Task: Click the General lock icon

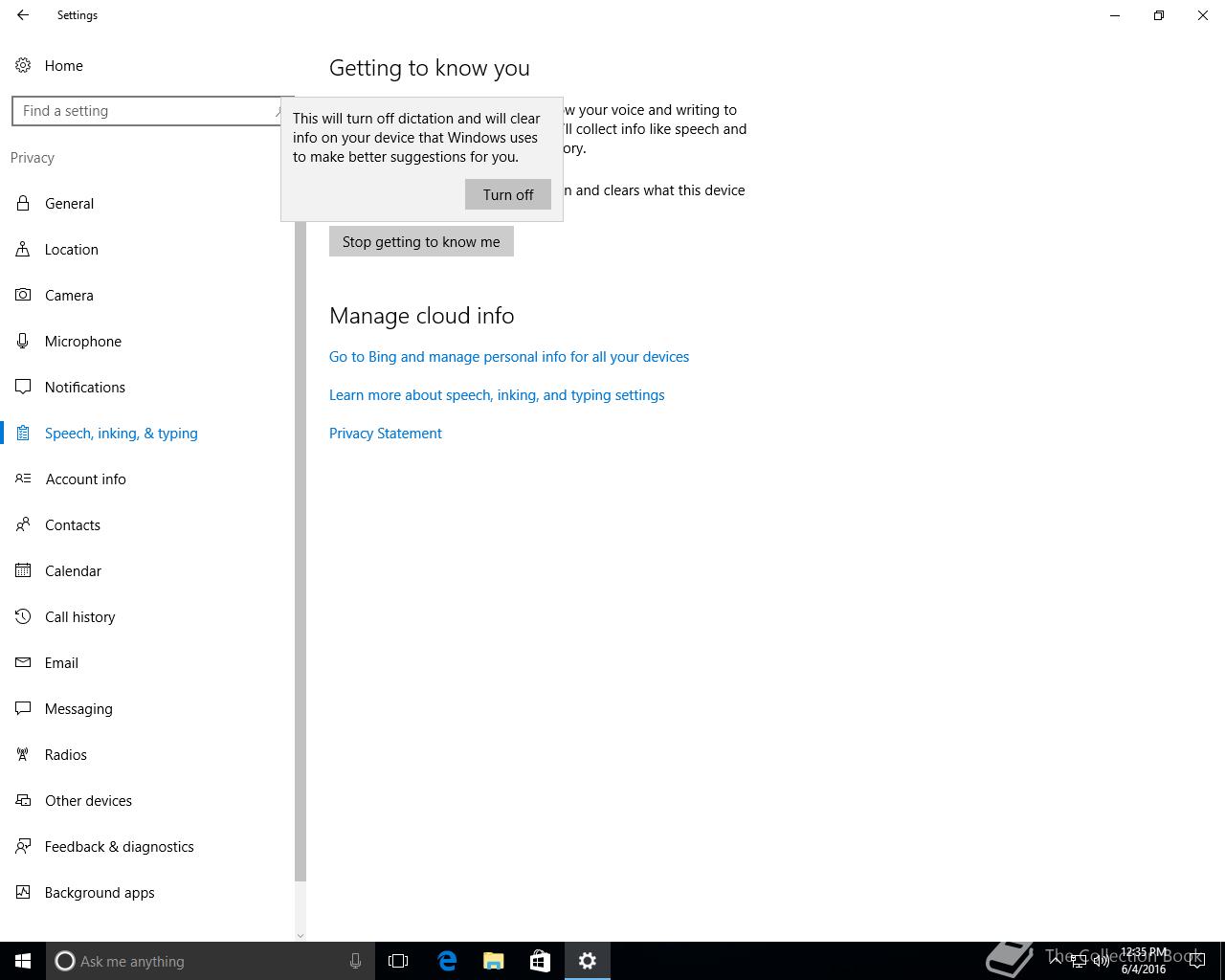Action: 23,203
